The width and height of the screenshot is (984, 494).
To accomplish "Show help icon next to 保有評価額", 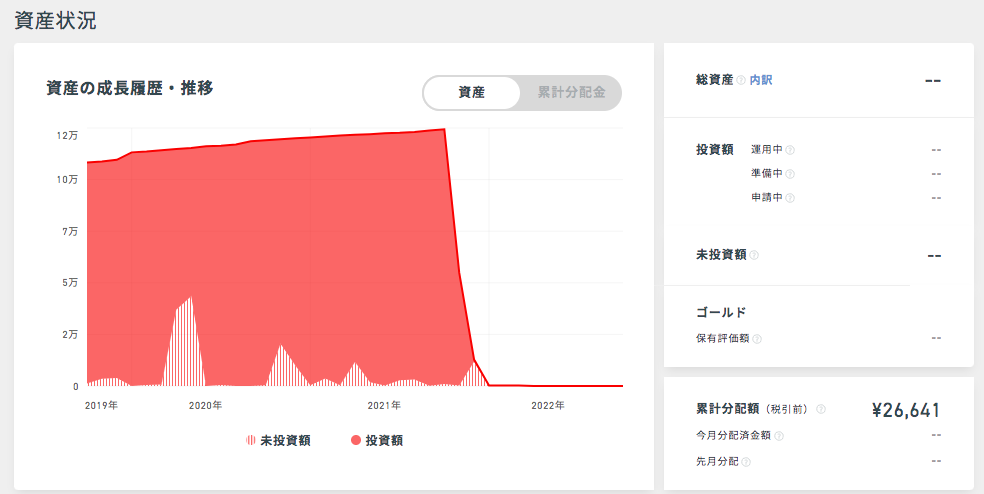I will [757, 339].
